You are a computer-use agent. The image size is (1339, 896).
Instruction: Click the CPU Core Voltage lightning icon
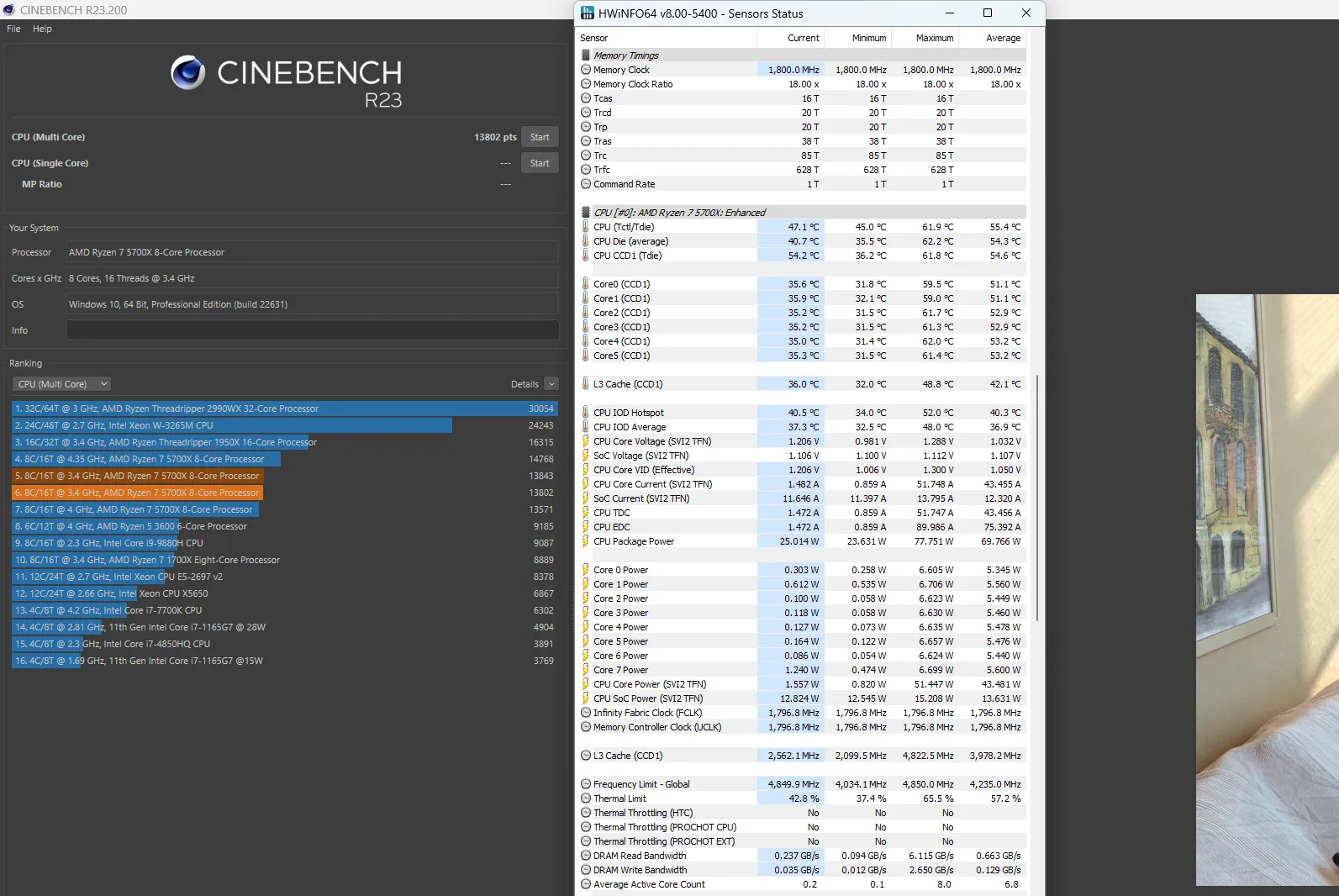point(586,441)
